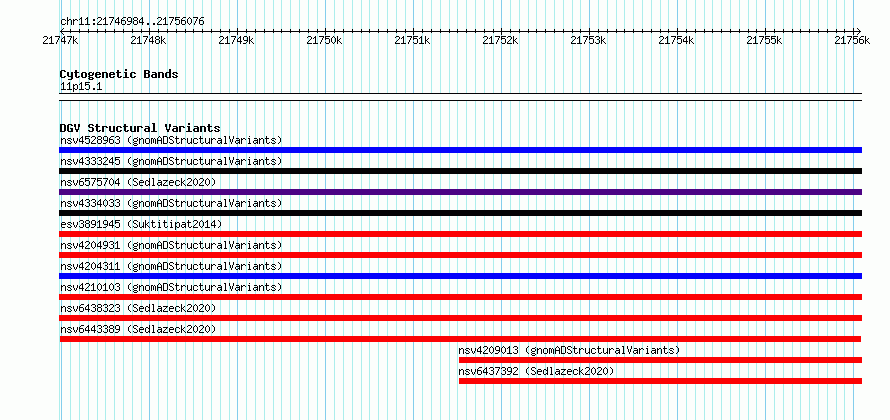This screenshot has width=890, height=420.
Task: Open the nsv4333245 (gnomADStructuralVariants) label
Action: pos(171,161)
